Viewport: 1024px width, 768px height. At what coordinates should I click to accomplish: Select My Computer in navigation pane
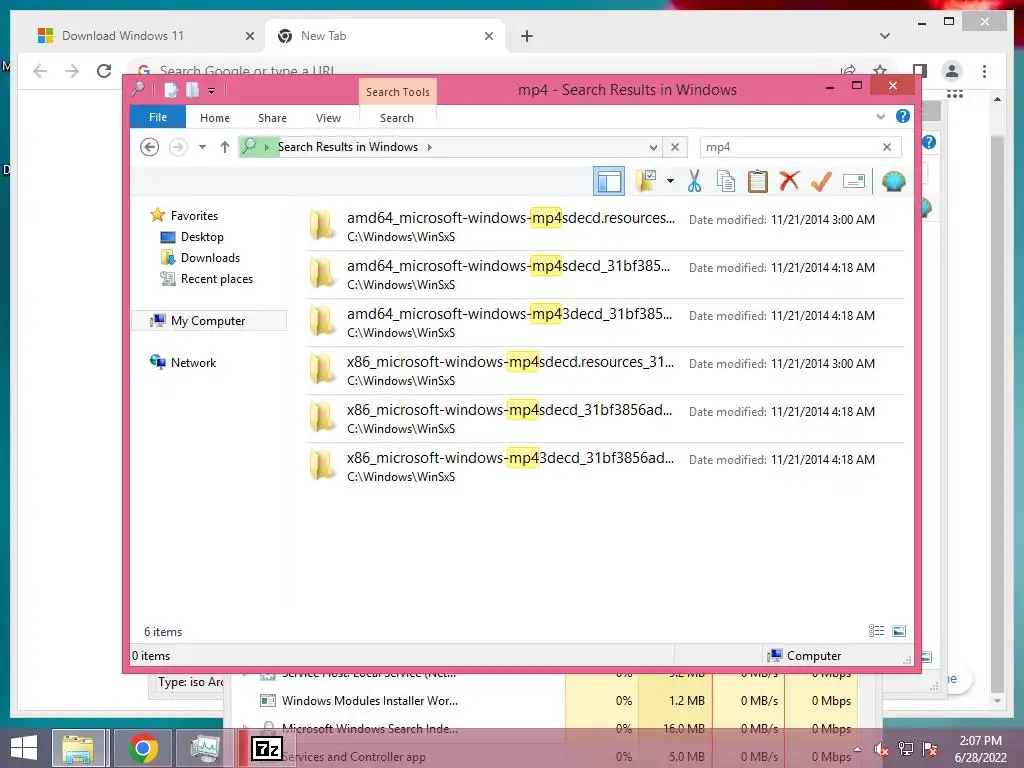[x=209, y=320]
